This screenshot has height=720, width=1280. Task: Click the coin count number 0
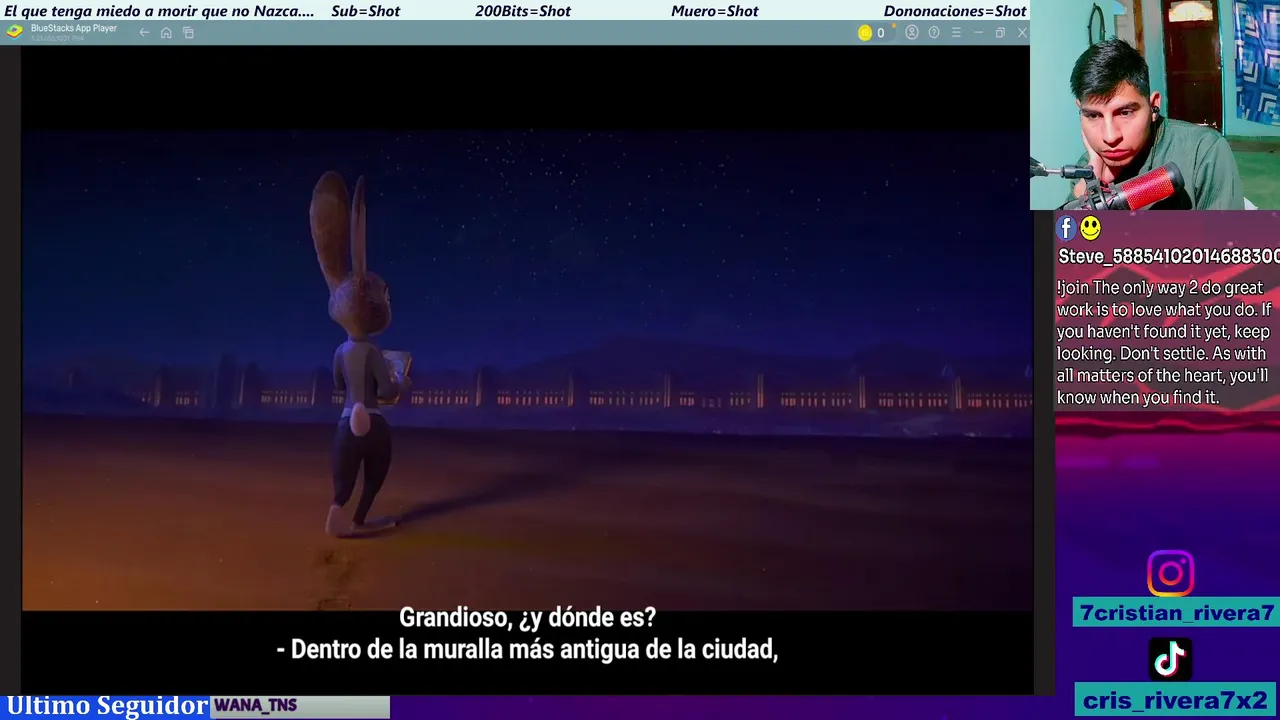880,33
